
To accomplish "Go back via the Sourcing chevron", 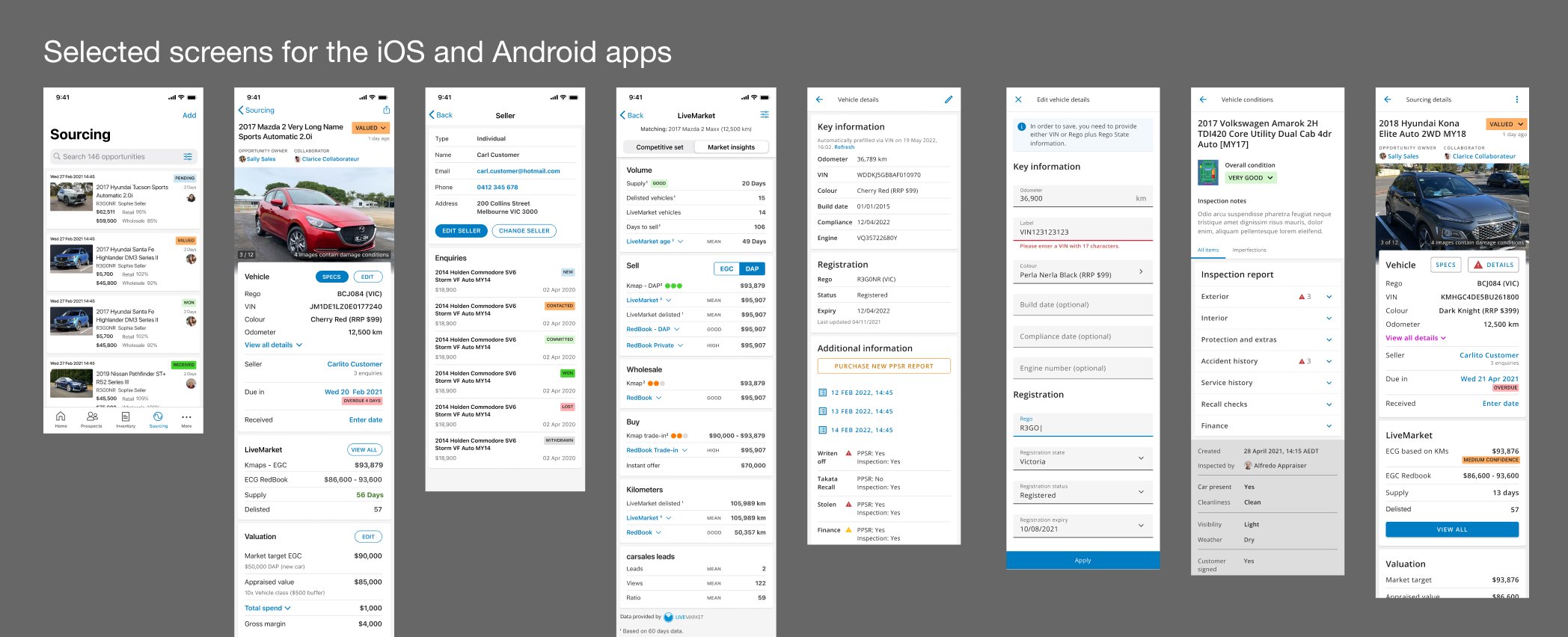I will click(257, 110).
